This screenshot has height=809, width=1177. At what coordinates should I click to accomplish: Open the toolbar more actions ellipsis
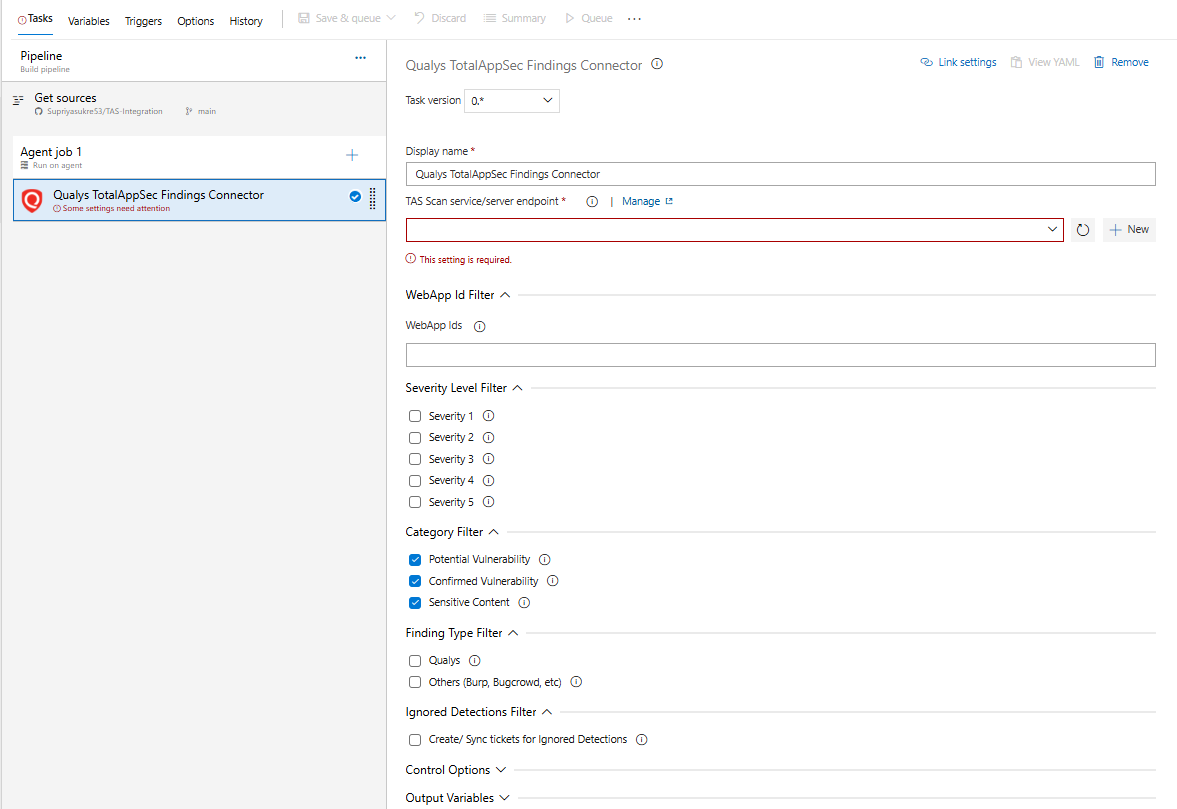(634, 19)
